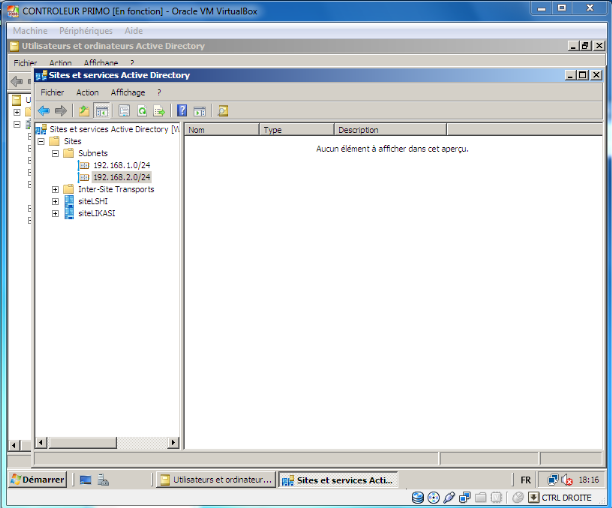
Task: Sort by the Description column header
Action: (x=390, y=130)
